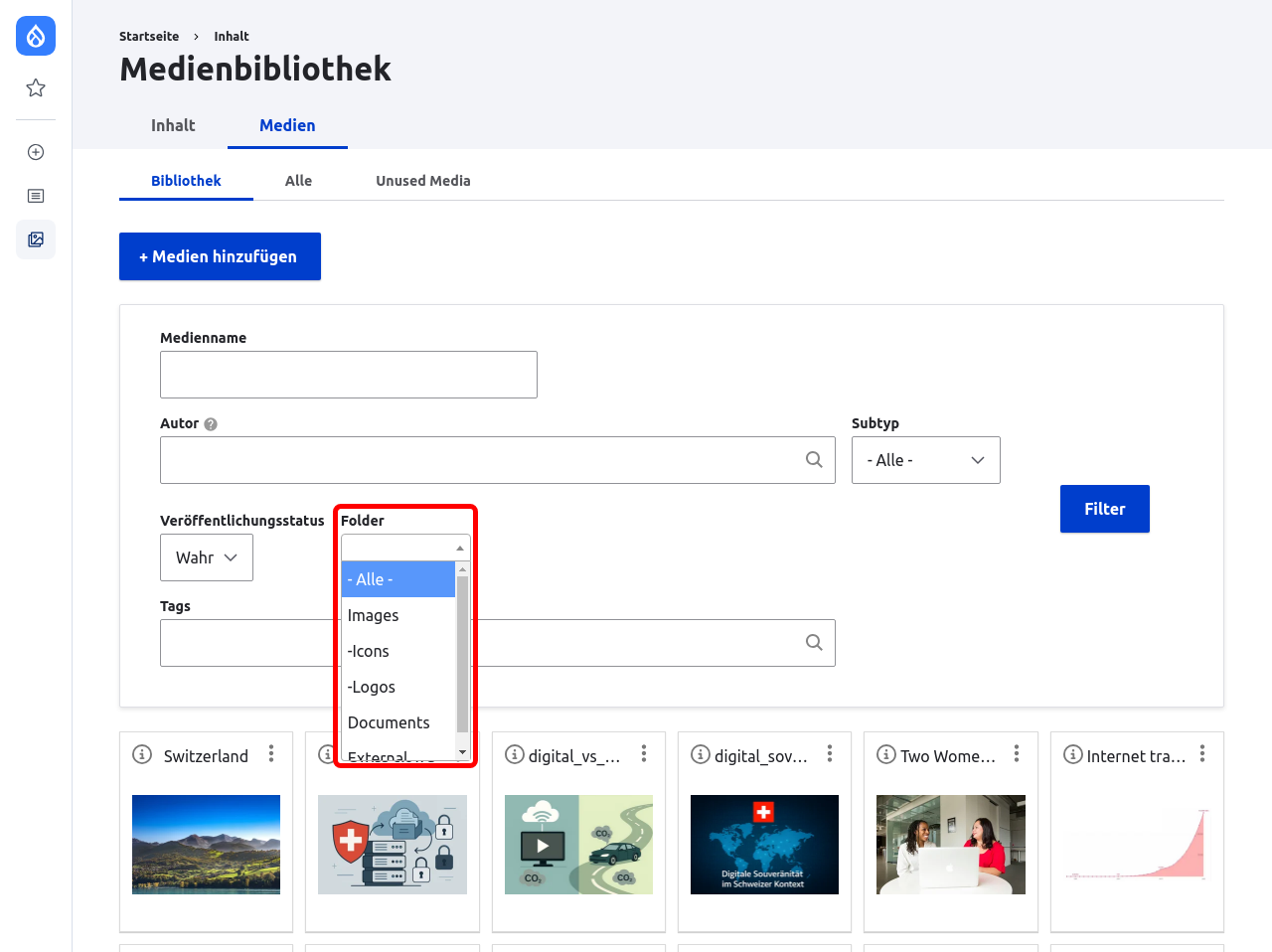Switch to the Inhalt tab
This screenshot has width=1272, height=952.
click(173, 125)
